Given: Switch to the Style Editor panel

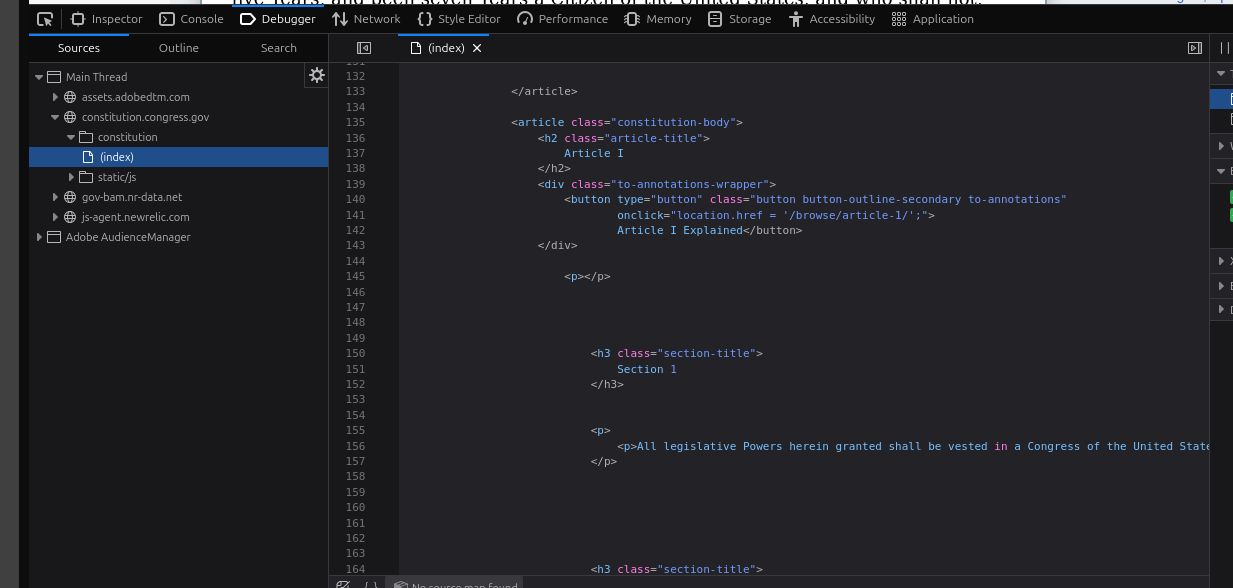Looking at the screenshot, I should point(459,19).
